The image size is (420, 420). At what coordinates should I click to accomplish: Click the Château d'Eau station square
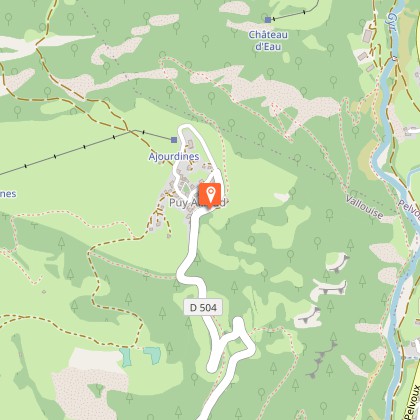(x=268, y=20)
